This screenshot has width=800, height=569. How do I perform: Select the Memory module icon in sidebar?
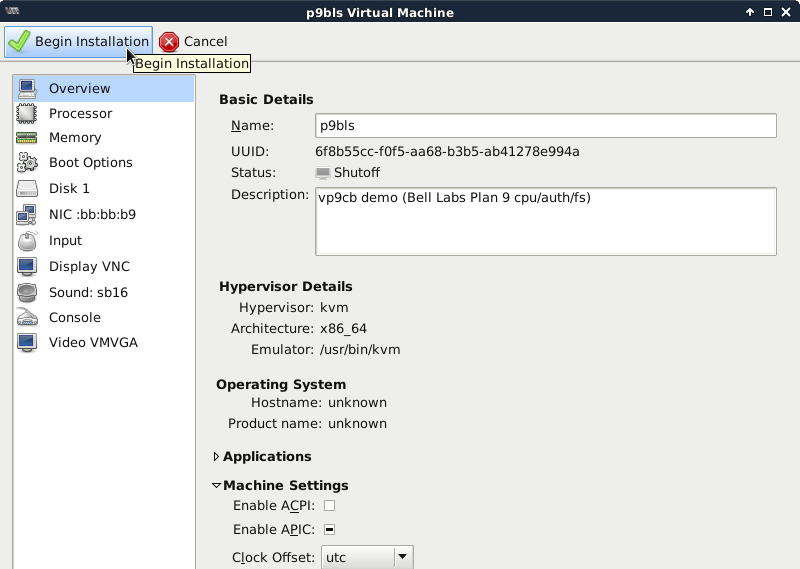27,138
